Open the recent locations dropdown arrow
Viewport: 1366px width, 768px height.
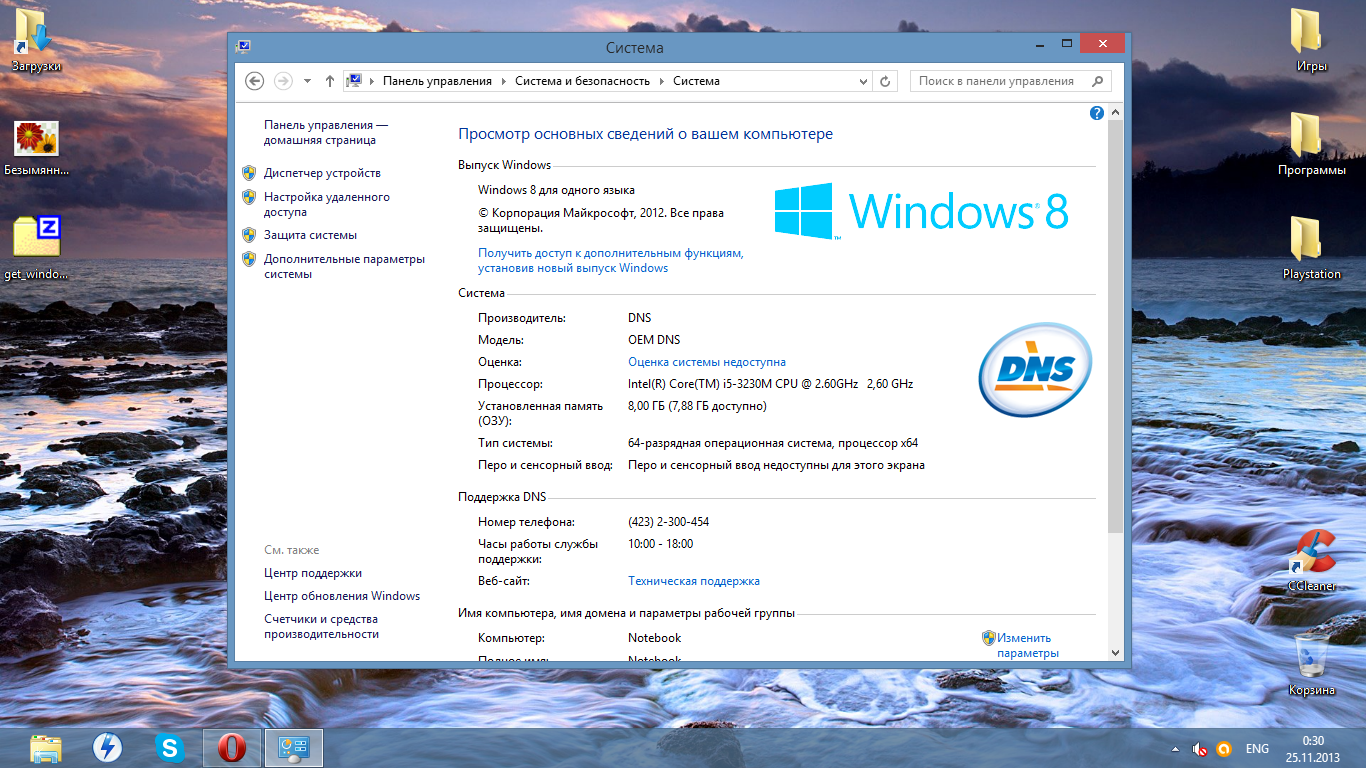coord(307,81)
